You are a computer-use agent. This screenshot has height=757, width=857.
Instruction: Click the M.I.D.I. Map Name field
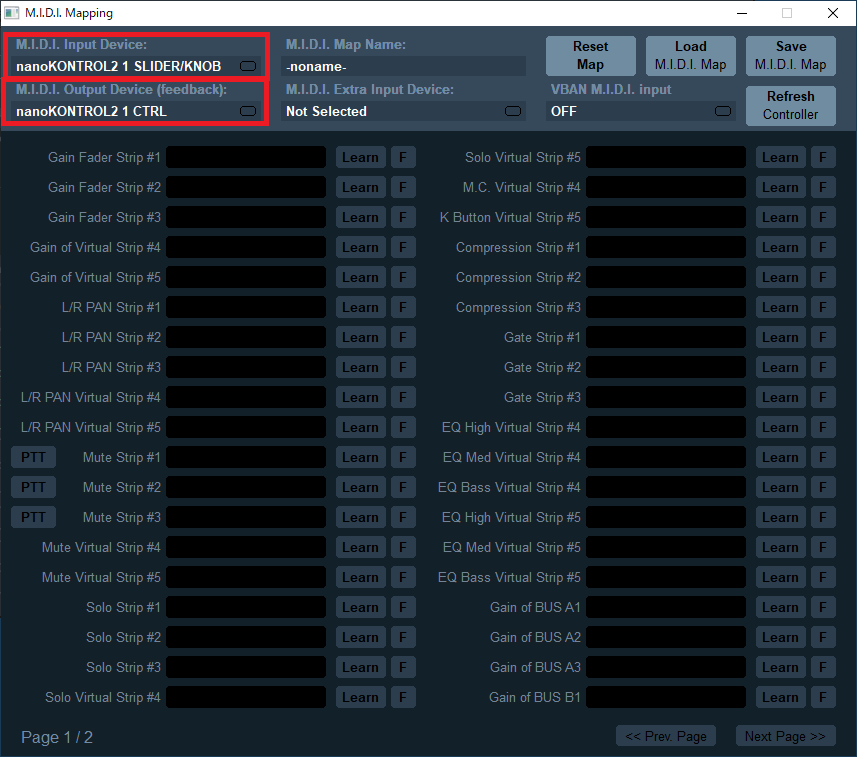(x=403, y=66)
